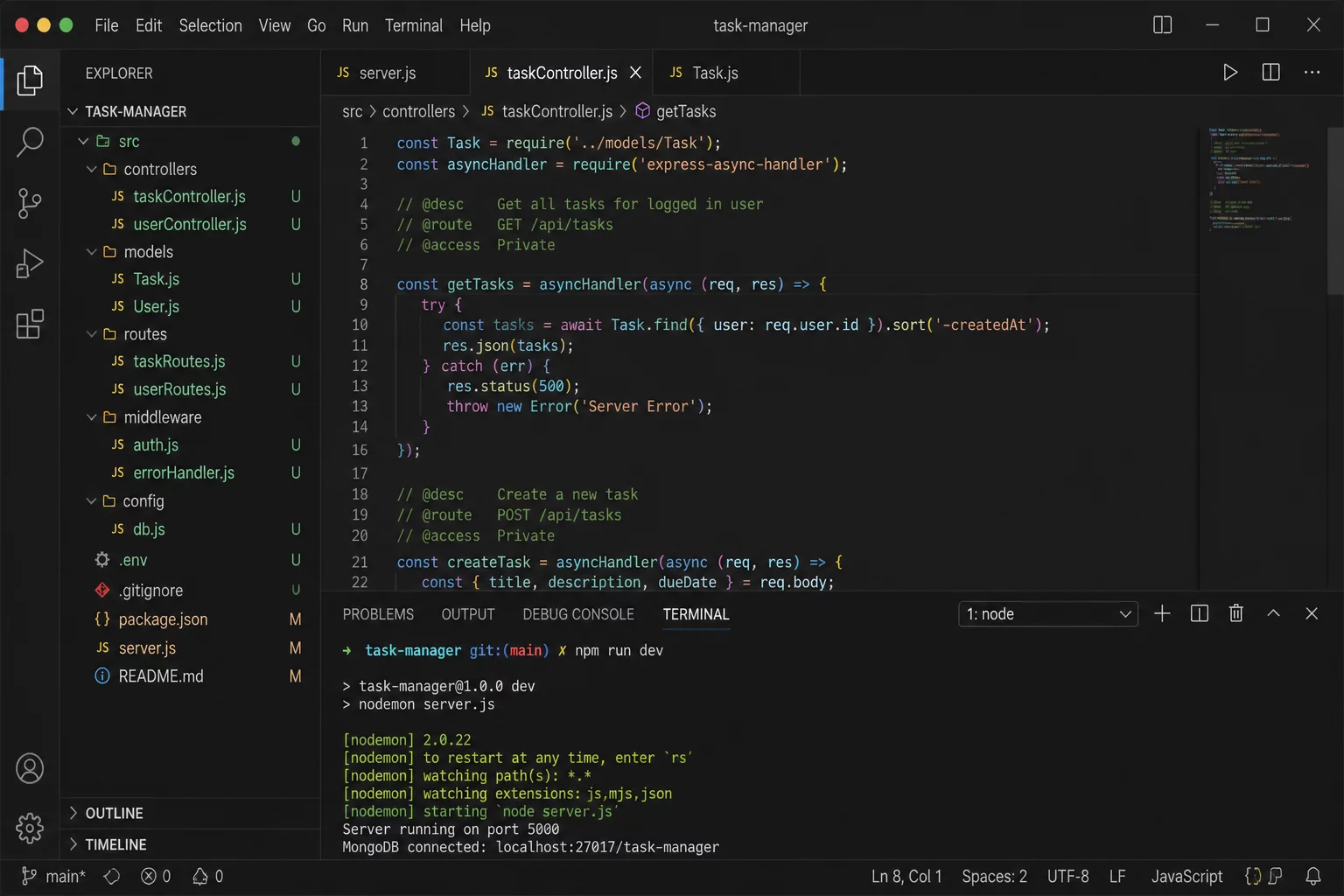
Task: Collapse the TASK-MANAGER root folder
Action: [73, 111]
